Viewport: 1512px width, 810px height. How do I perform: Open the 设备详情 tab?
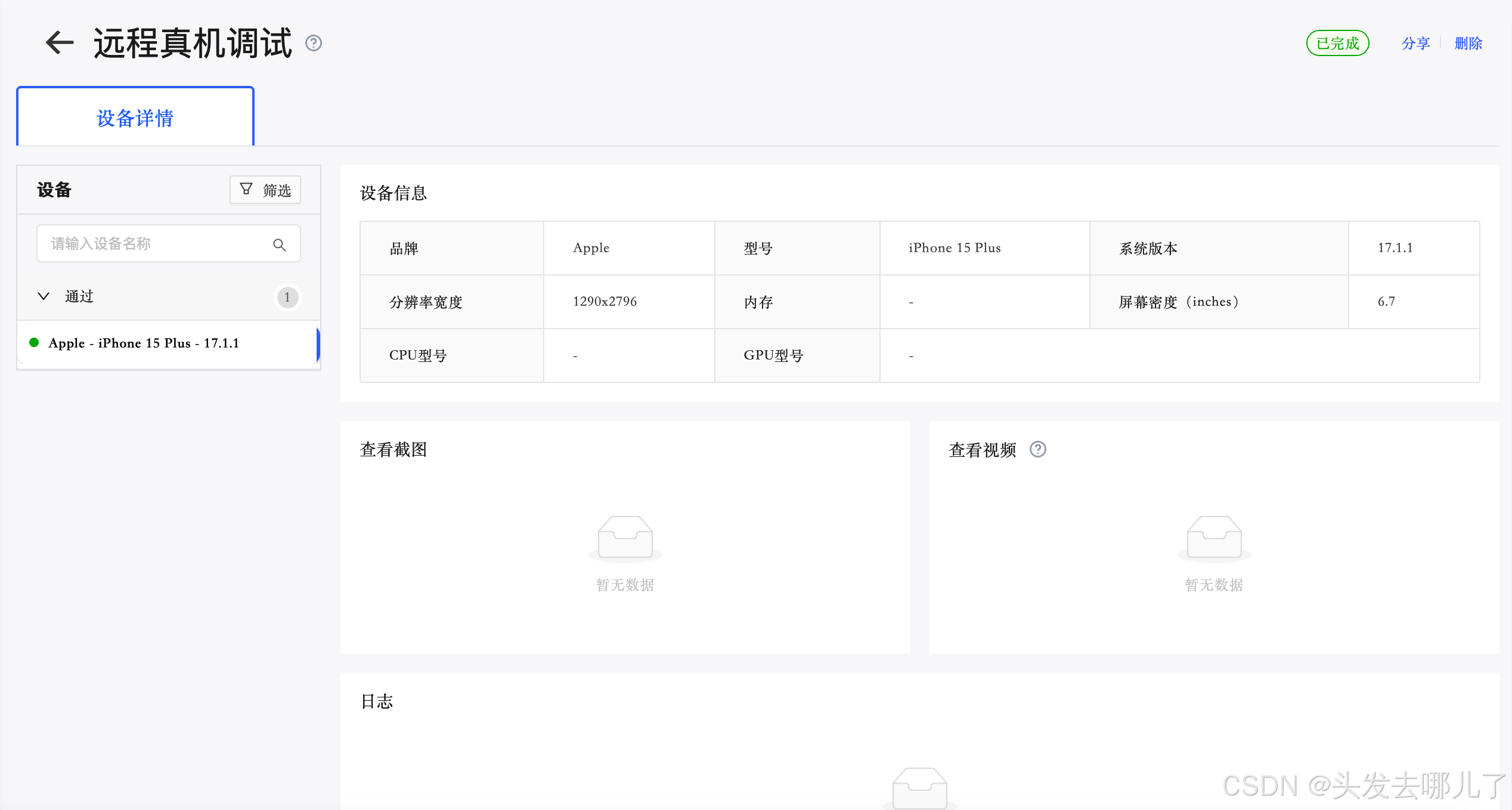click(135, 118)
